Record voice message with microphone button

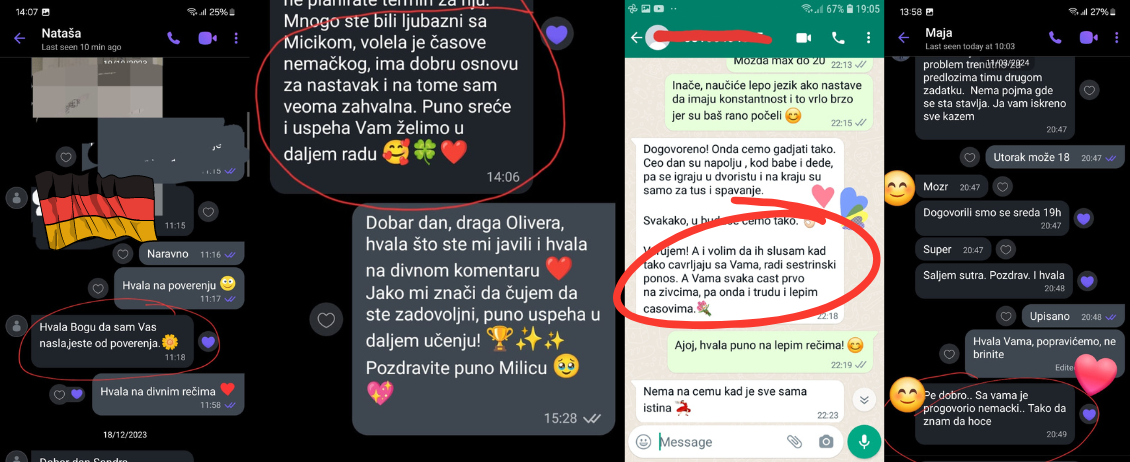pos(863,441)
